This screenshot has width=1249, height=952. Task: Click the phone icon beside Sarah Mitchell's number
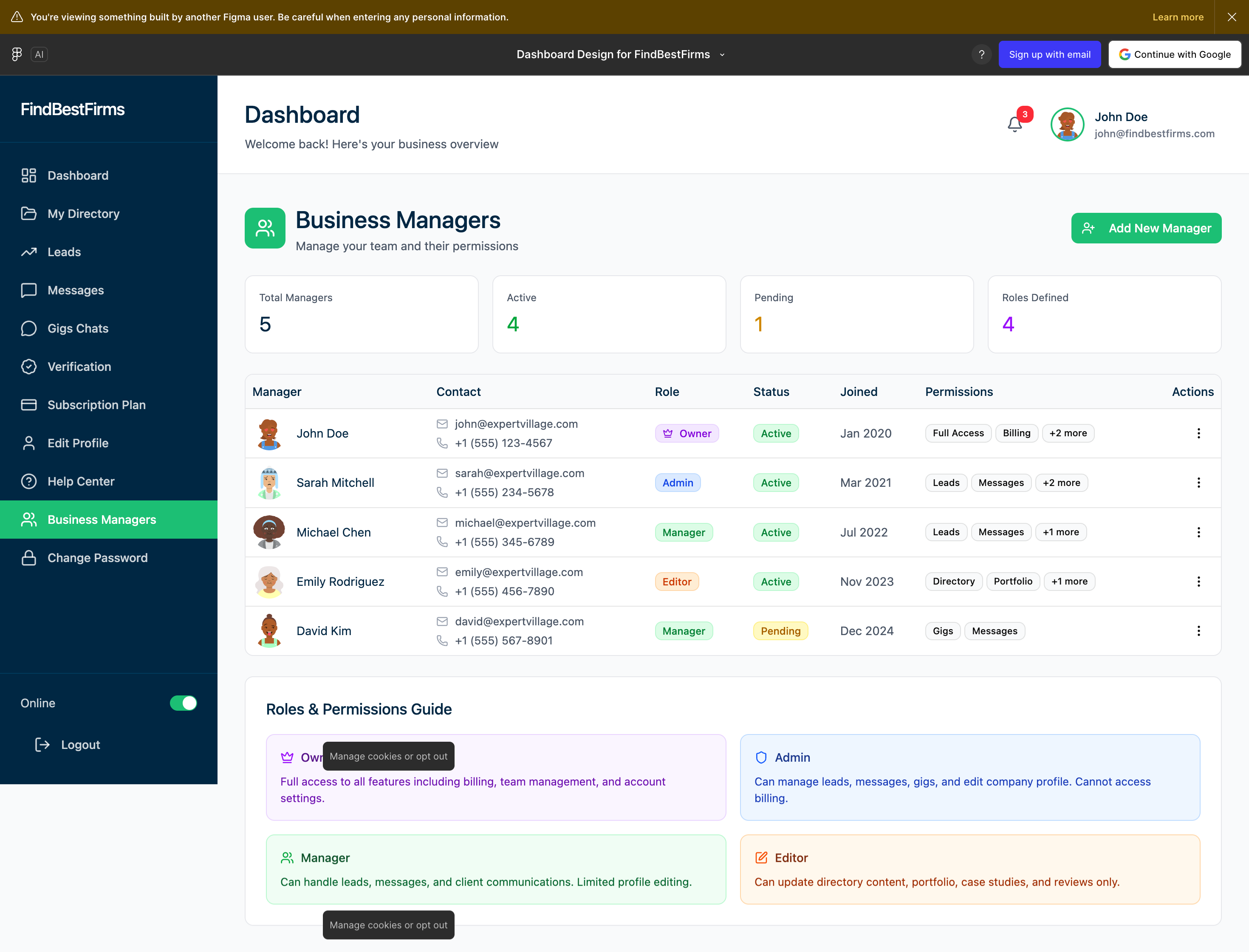click(x=442, y=492)
